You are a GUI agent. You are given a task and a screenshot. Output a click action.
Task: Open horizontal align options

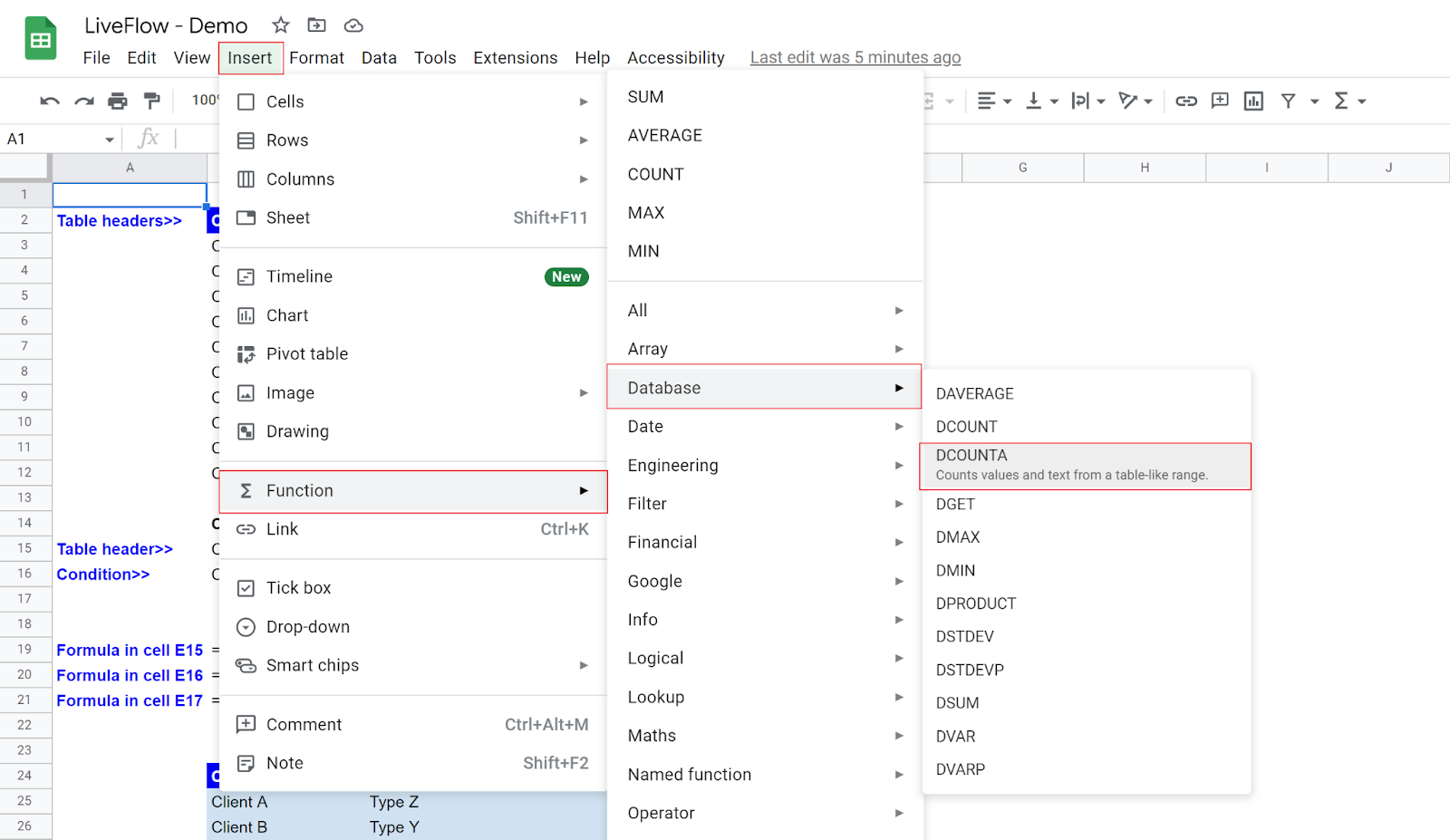(994, 101)
